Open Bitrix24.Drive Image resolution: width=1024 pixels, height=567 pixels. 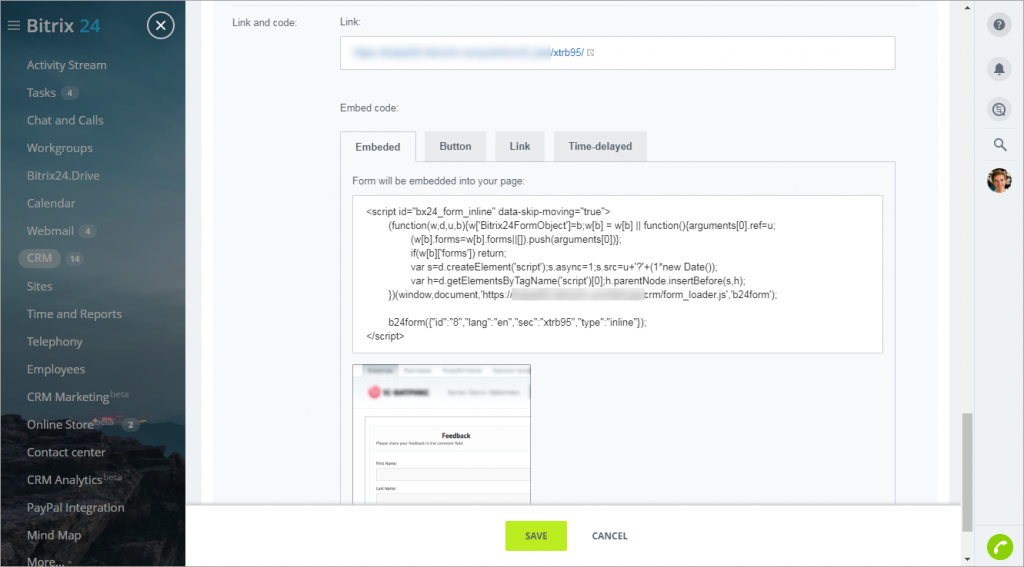(x=63, y=176)
